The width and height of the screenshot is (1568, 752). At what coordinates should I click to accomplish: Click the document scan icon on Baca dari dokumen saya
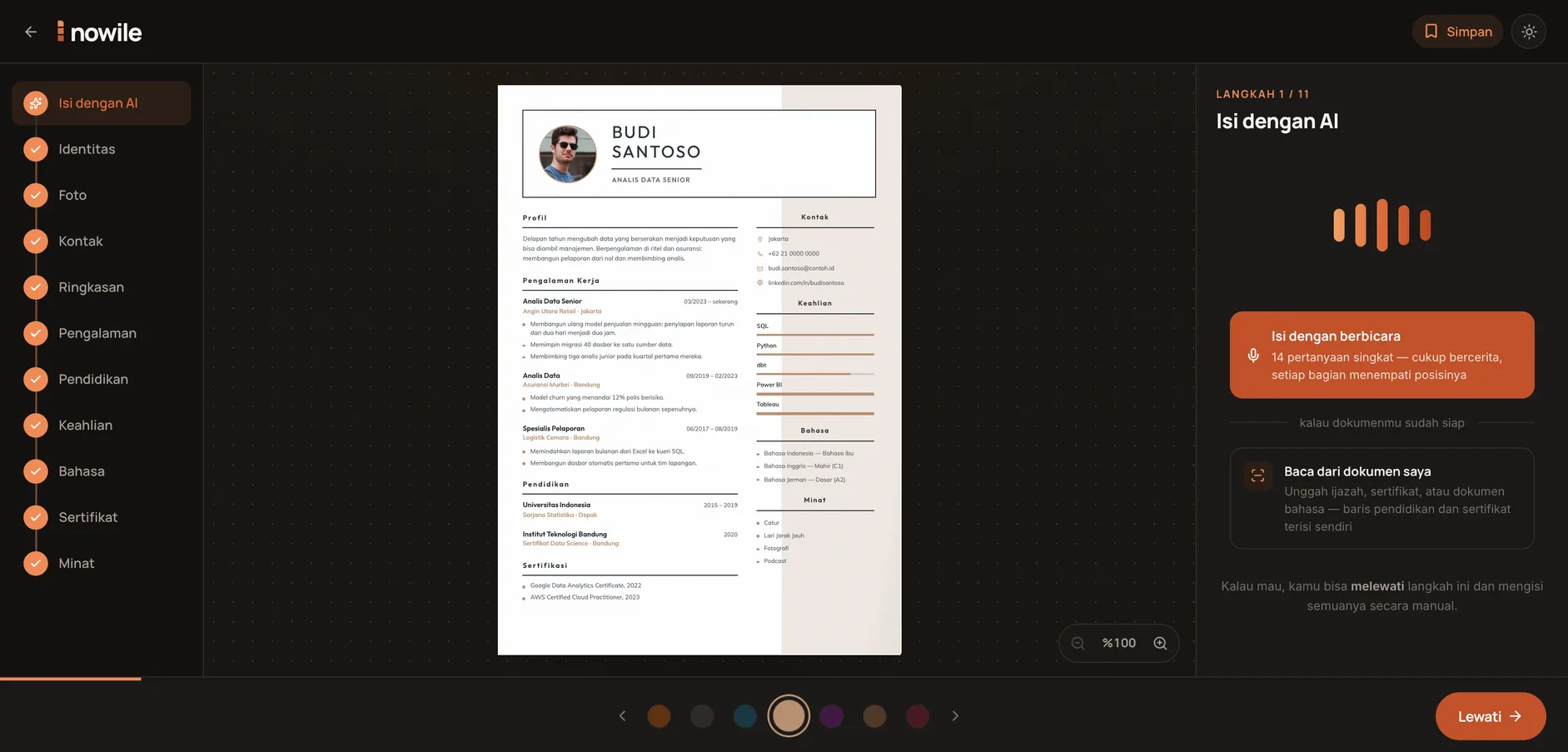pos(1257,476)
